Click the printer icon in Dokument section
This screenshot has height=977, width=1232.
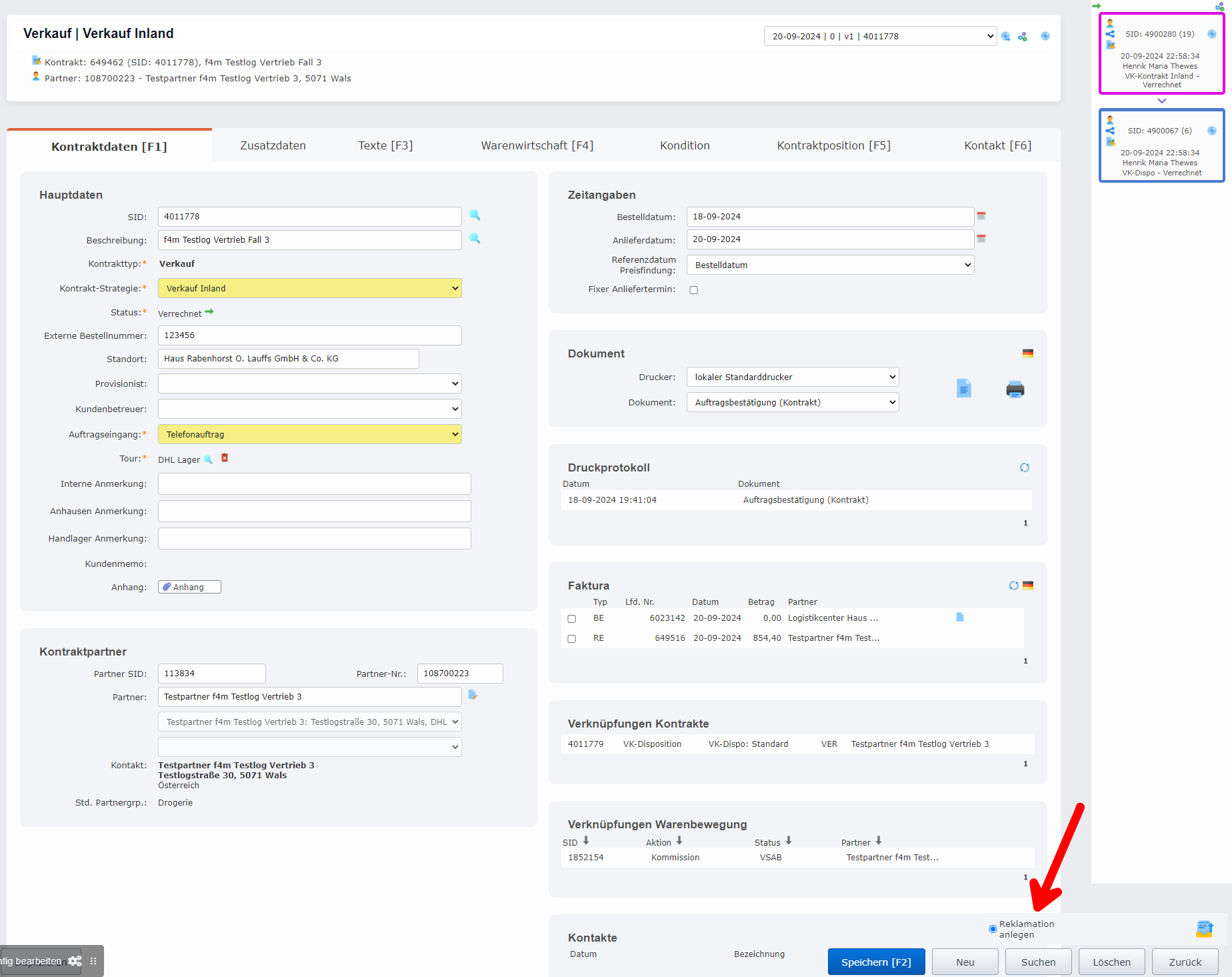point(1015,389)
